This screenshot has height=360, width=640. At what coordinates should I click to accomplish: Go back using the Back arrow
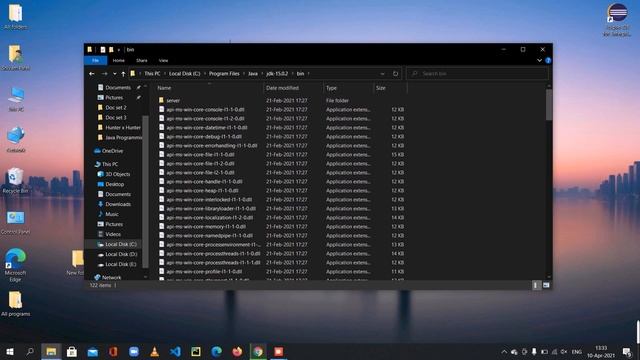(92, 74)
